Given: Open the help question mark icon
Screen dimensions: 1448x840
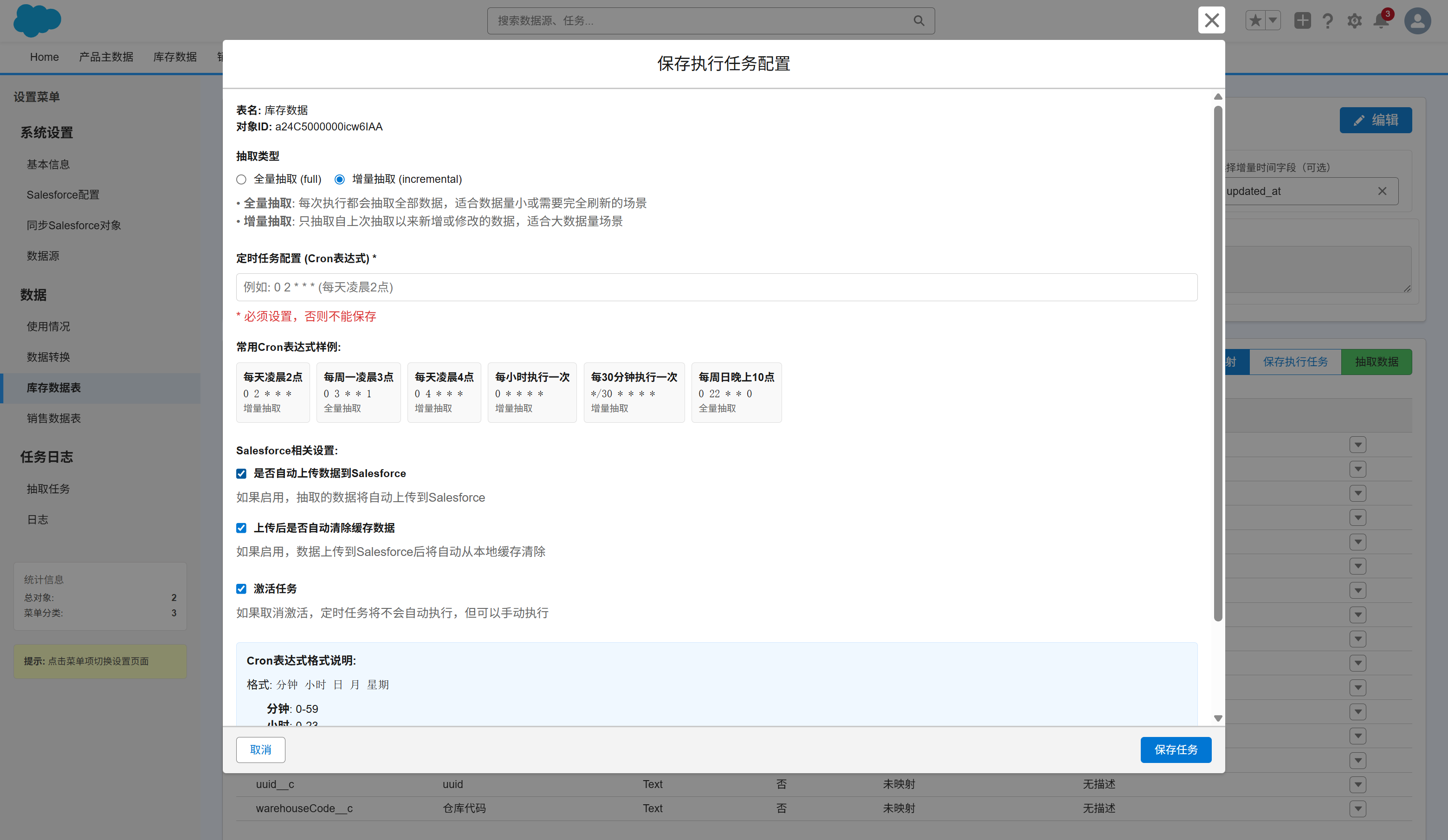Looking at the screenshot, I should tap(1328, 21).
